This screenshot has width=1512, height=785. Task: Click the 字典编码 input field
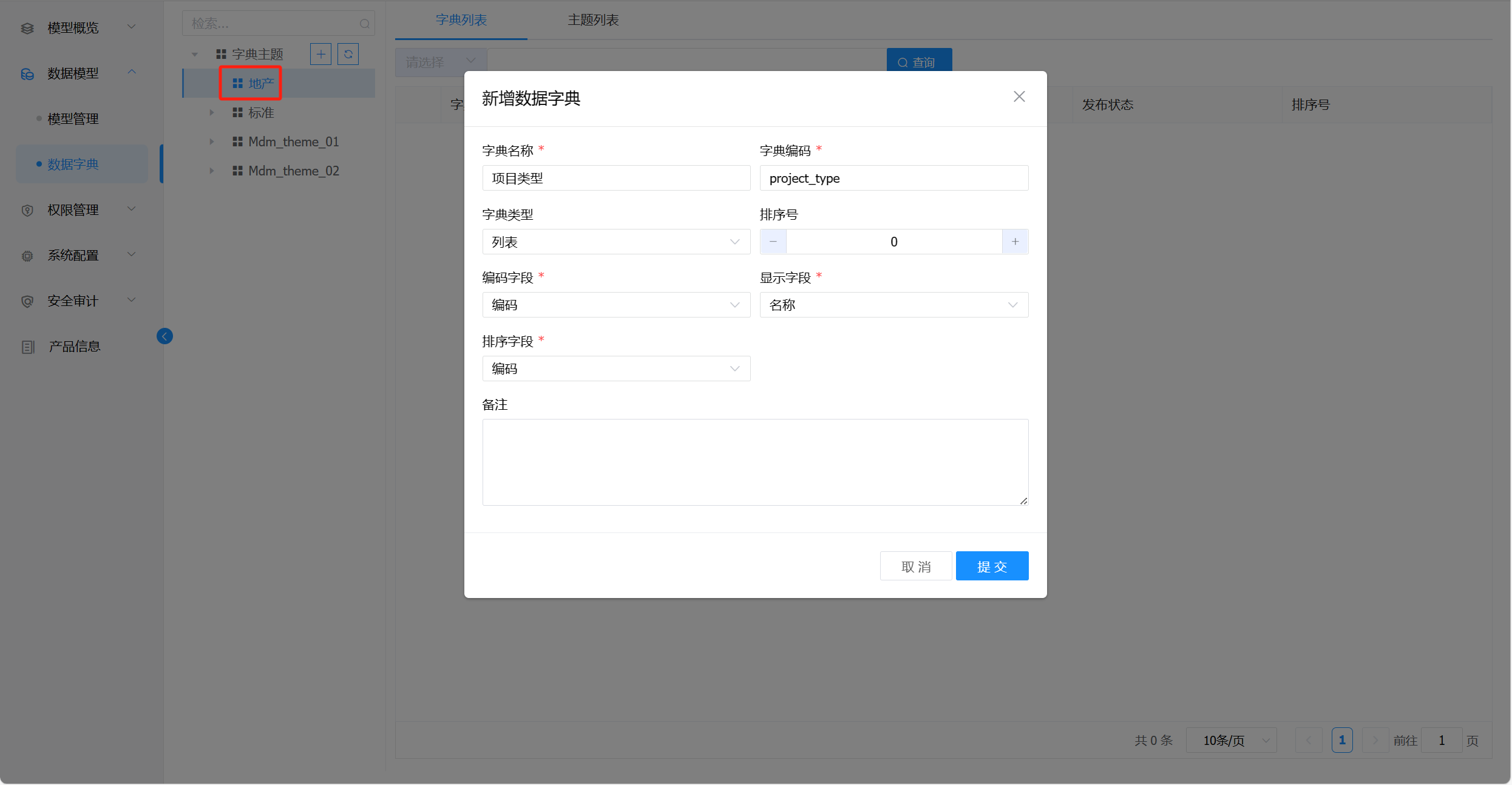[893, 178]
